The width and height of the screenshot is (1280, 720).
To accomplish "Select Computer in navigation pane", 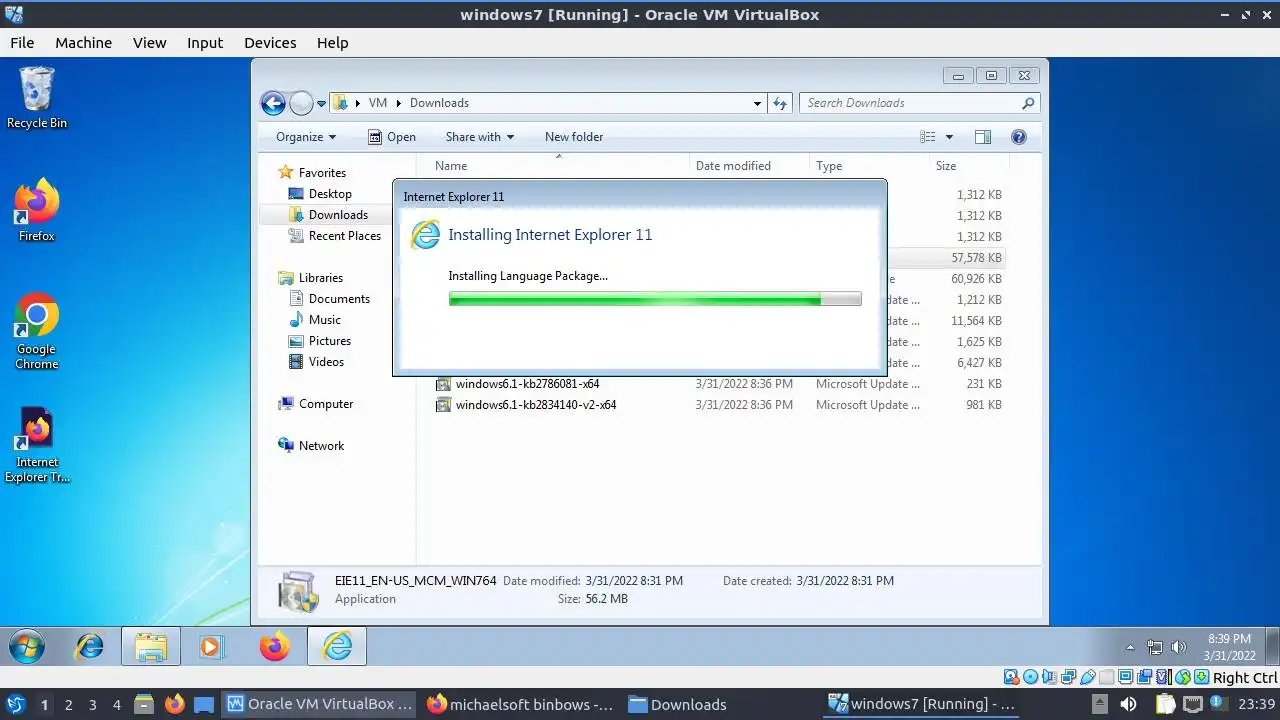I will tap(316, 404).
